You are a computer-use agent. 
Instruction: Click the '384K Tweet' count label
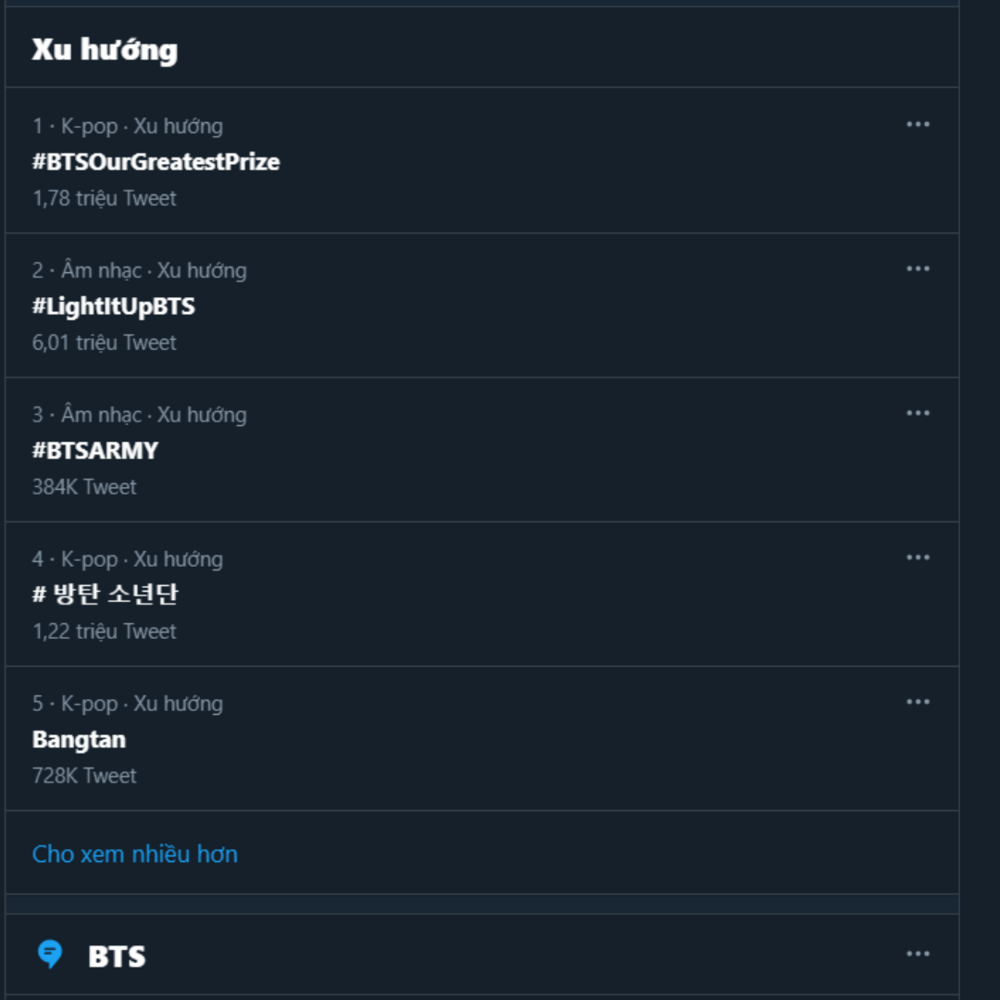tap(84, 487)
